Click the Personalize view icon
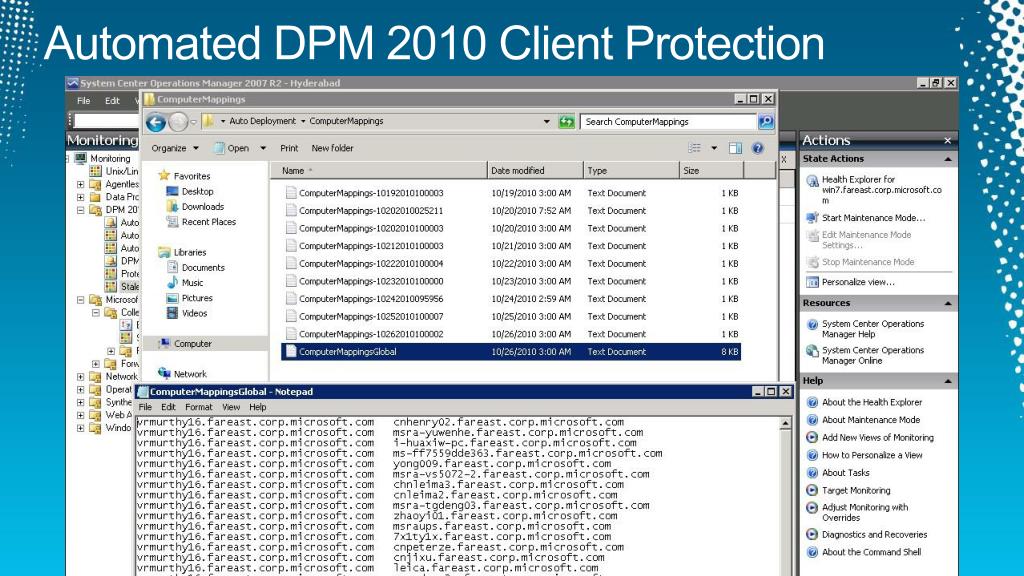The height and width of the screenshot is (576, 1024). (812, 282)
